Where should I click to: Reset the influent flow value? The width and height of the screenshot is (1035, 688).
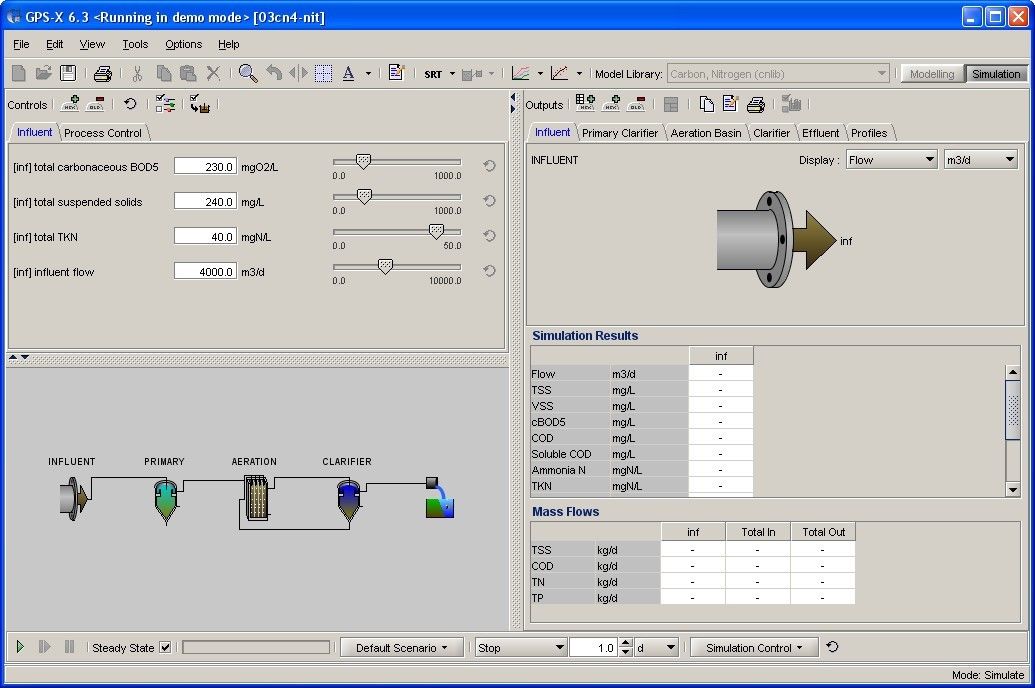(x=489, y=271)
